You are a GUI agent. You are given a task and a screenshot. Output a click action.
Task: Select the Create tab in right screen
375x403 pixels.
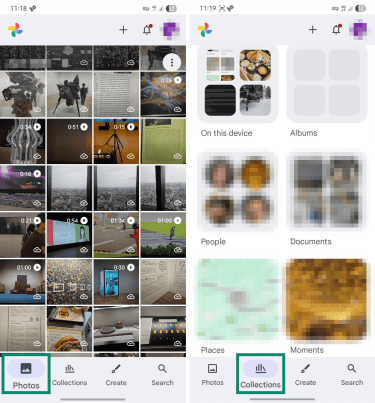point(305,375)
